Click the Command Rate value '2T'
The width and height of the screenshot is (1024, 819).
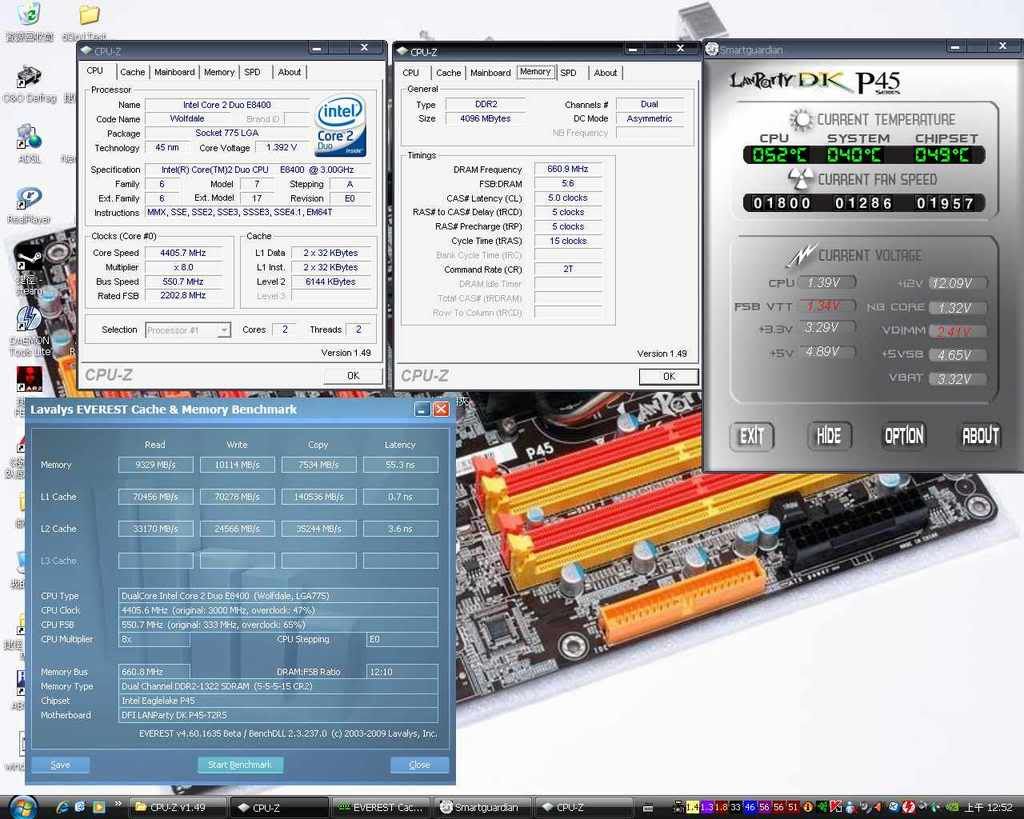(568, 269)
